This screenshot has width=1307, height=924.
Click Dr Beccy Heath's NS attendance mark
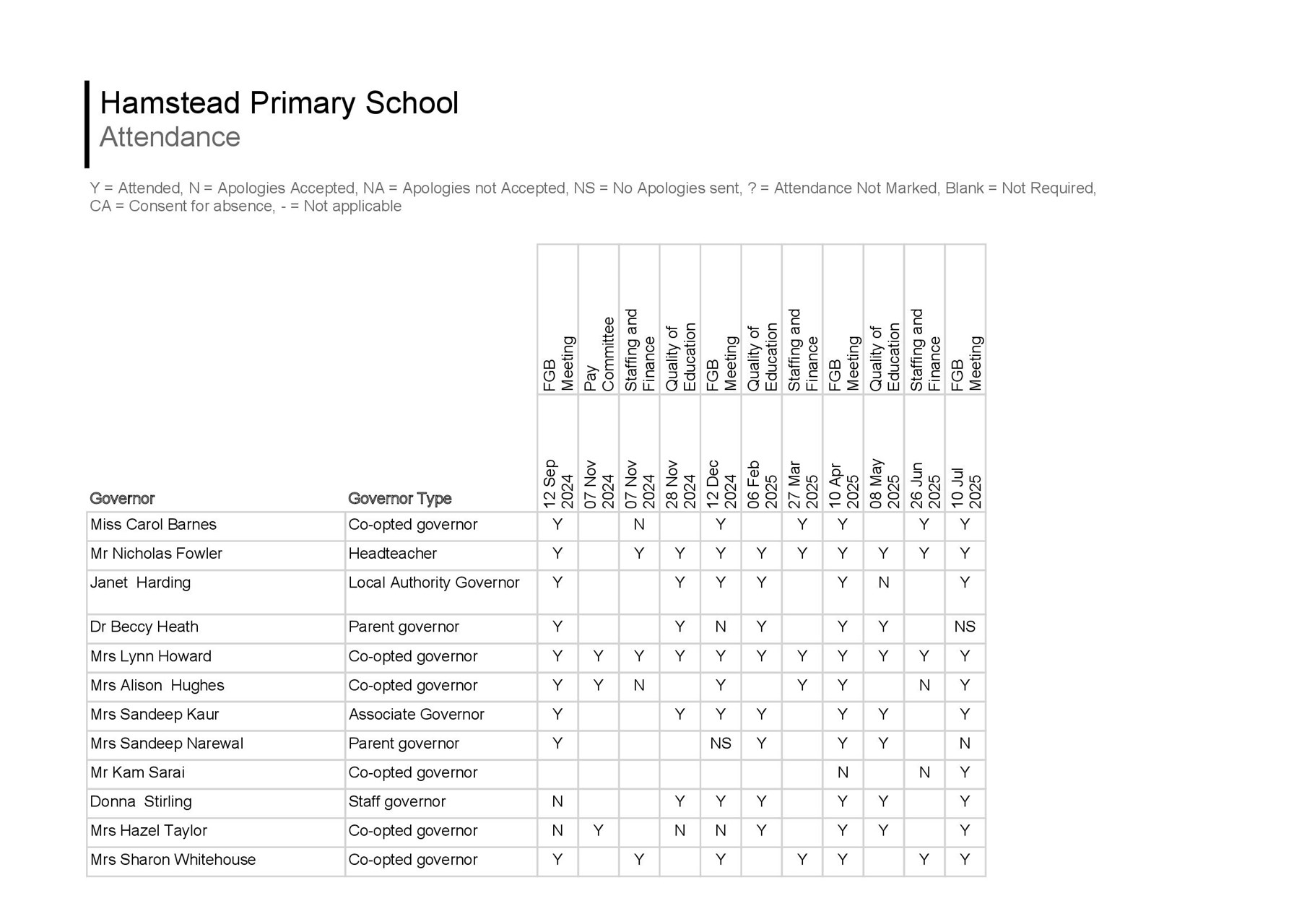pyautogui.click(x=965, y=627)
